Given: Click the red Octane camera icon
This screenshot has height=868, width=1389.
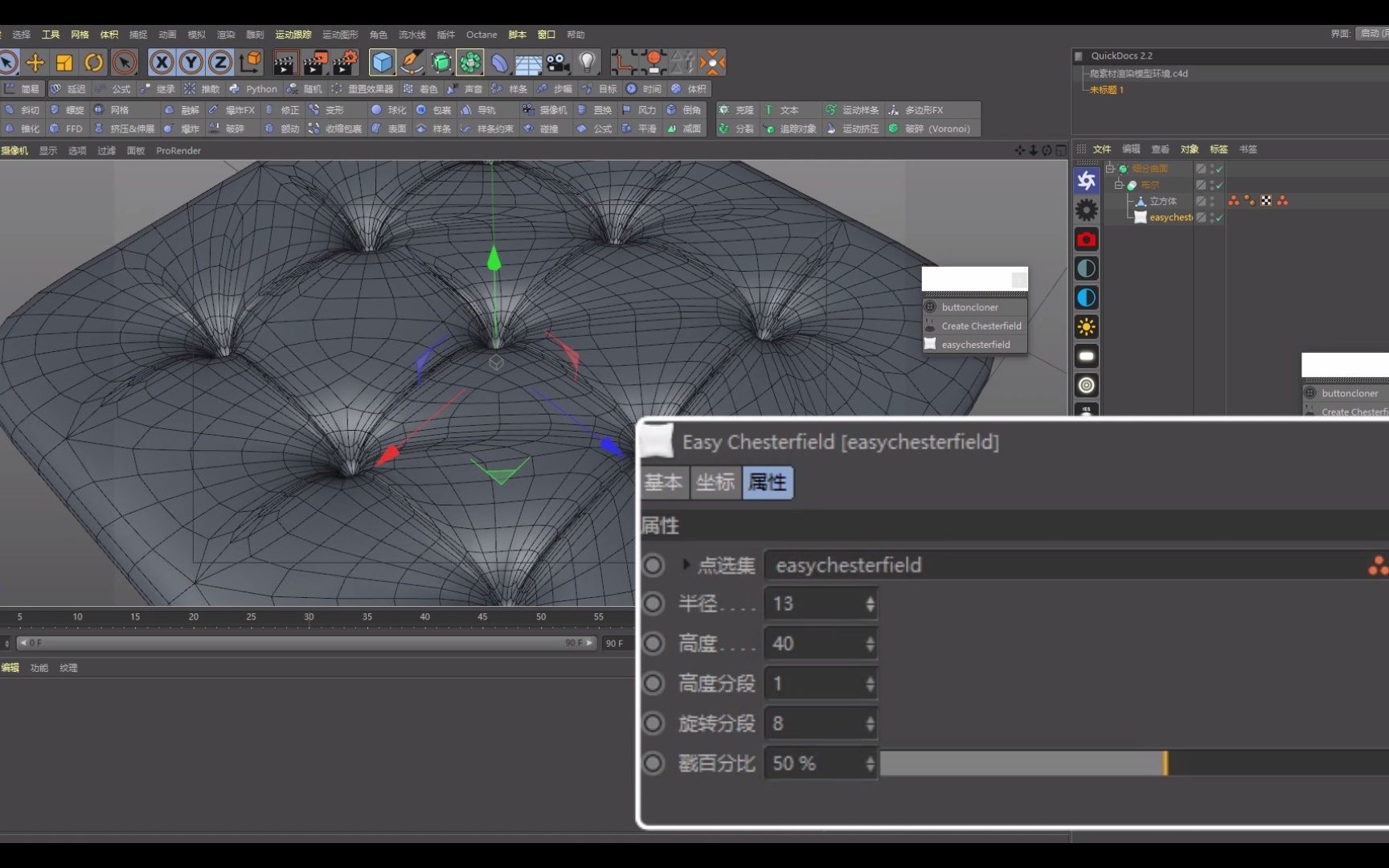Looking at the screenshot, I should [x=1087, y=240].
